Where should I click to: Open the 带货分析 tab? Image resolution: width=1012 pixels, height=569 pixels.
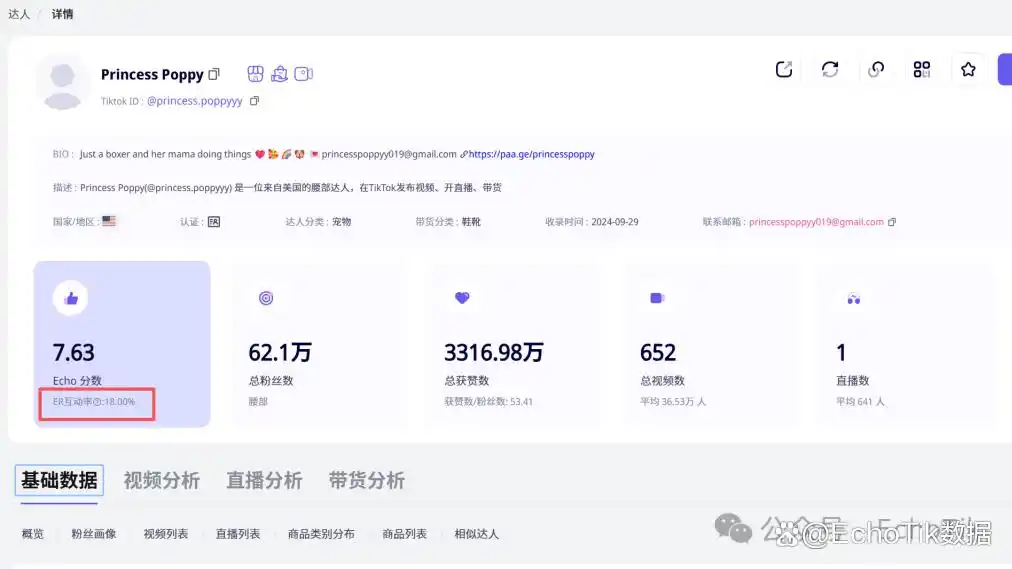click(366, 481)
